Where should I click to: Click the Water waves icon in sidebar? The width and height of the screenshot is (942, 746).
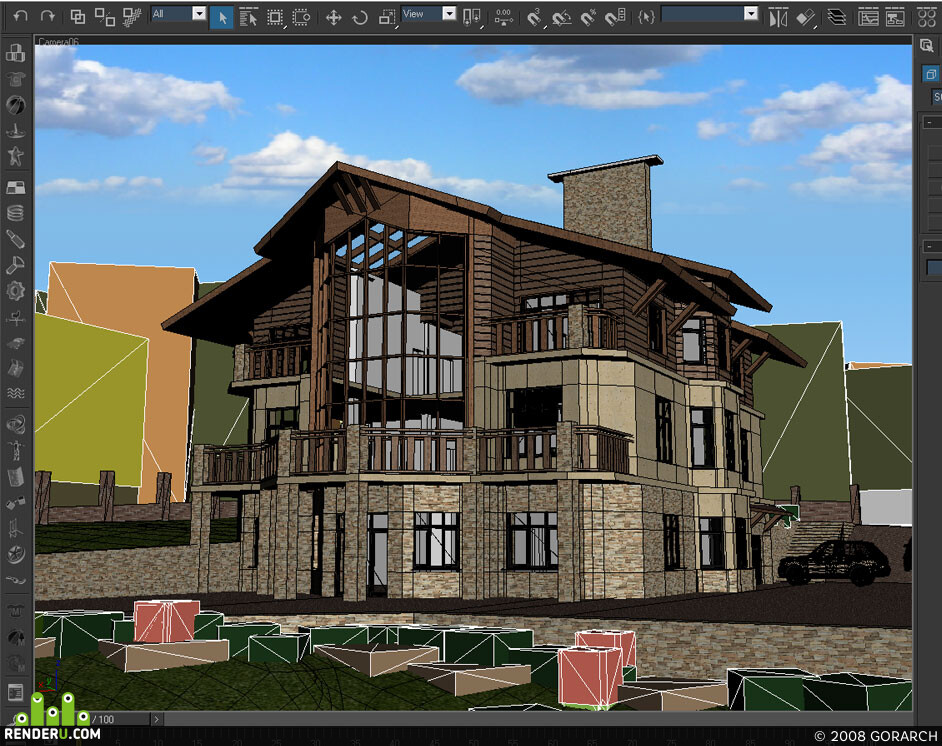pyautogui.click(x=16, y=393)
